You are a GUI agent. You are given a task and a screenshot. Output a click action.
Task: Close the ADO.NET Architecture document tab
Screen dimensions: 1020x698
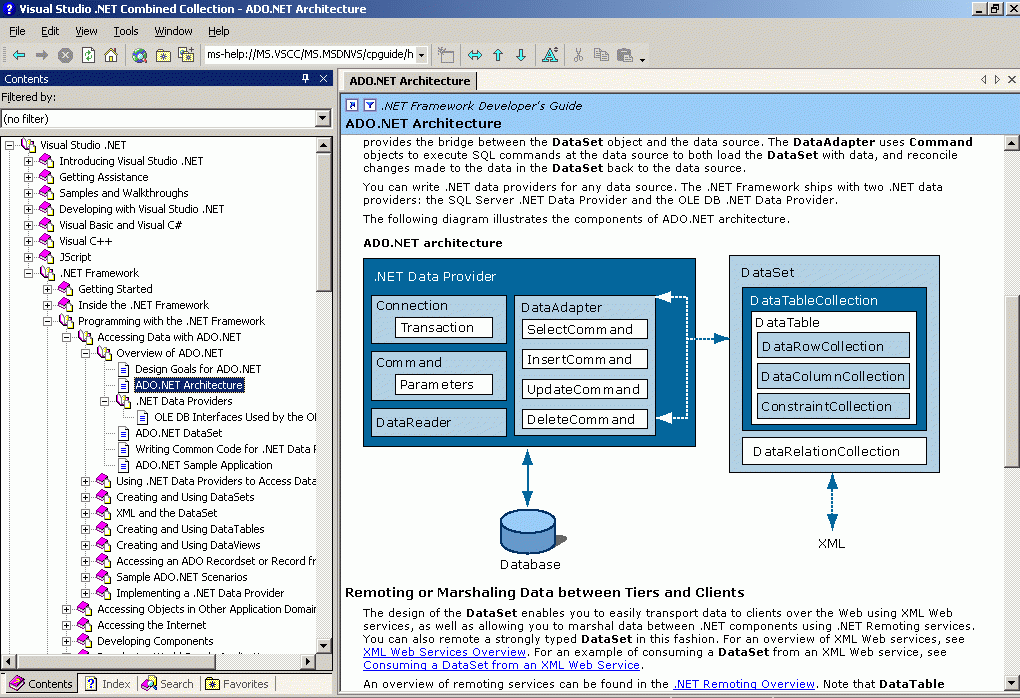(x=1012, y=79)
